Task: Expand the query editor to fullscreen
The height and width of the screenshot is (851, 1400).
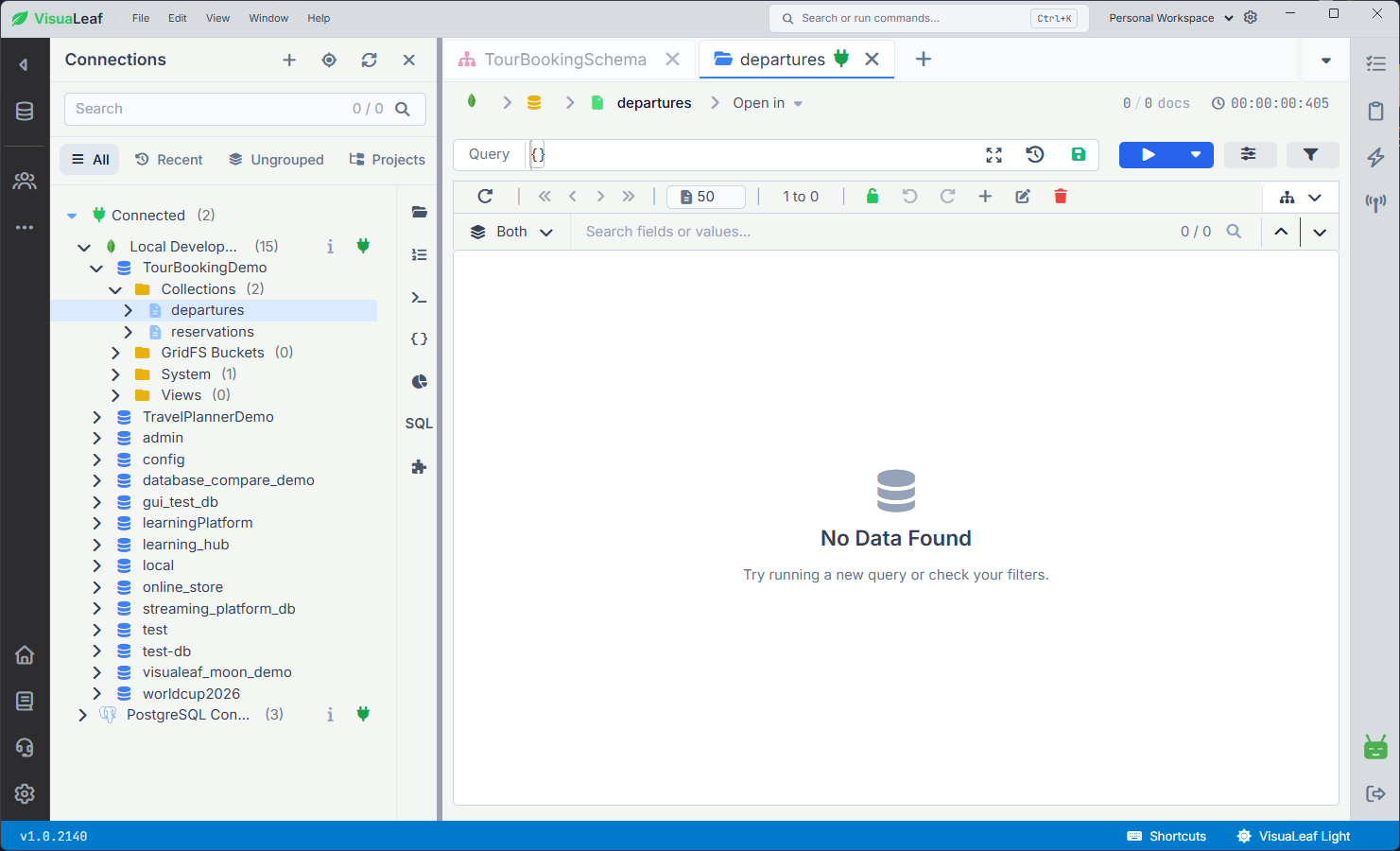Action: click(x=994, y=154)
